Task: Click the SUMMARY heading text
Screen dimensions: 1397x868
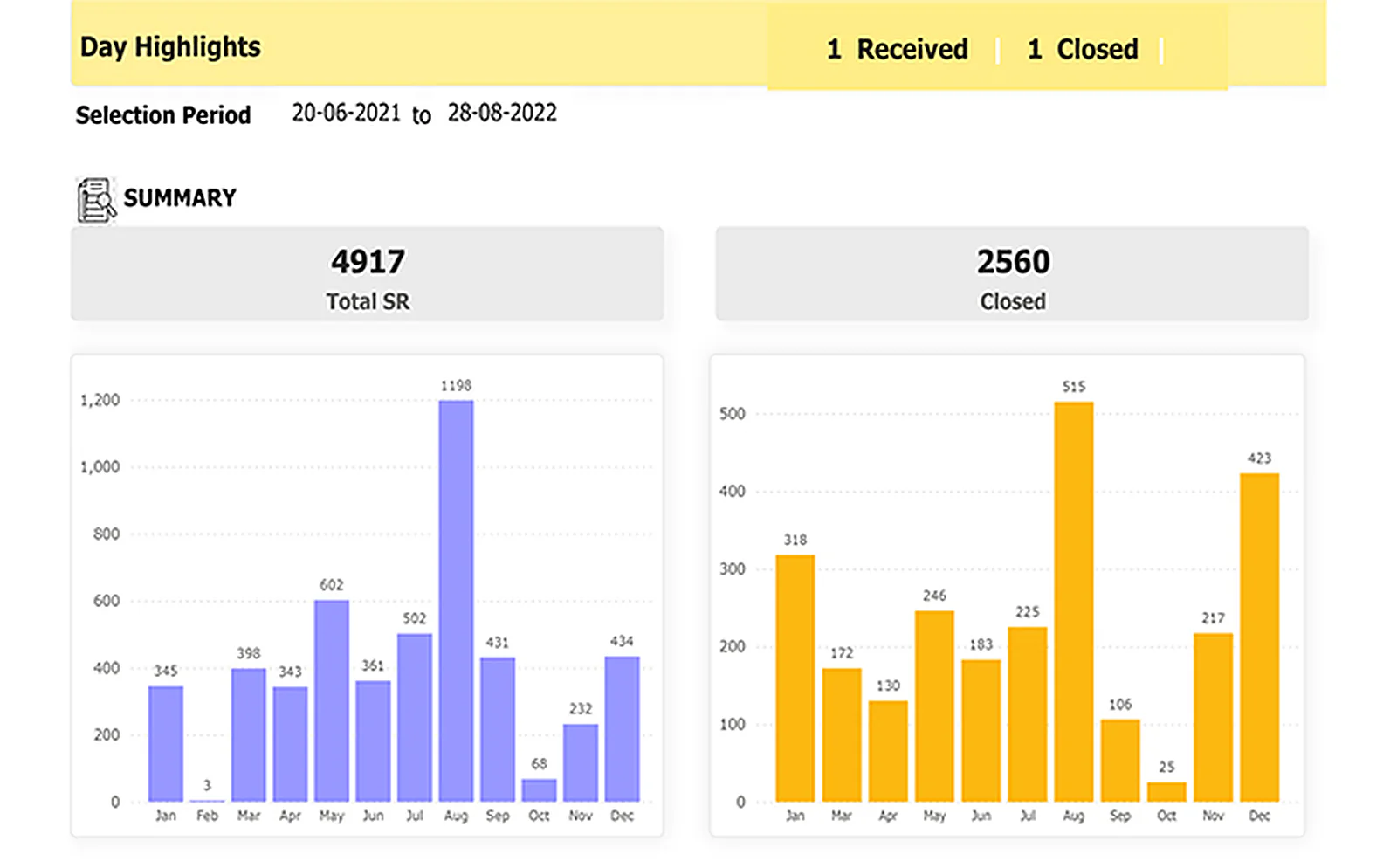Action: click(x=180, y=198)
